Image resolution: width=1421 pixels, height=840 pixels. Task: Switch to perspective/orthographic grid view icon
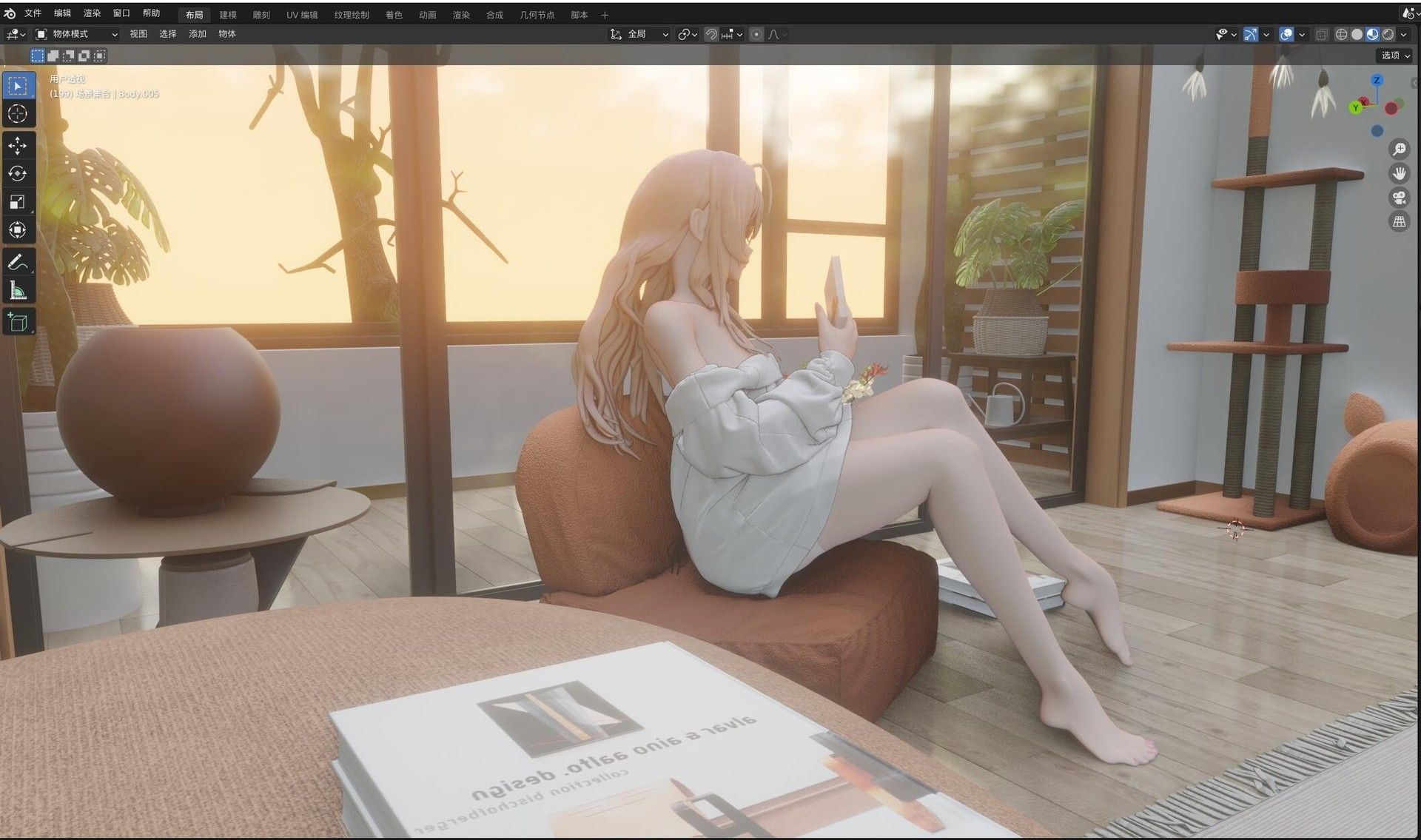coord(1399,221)
